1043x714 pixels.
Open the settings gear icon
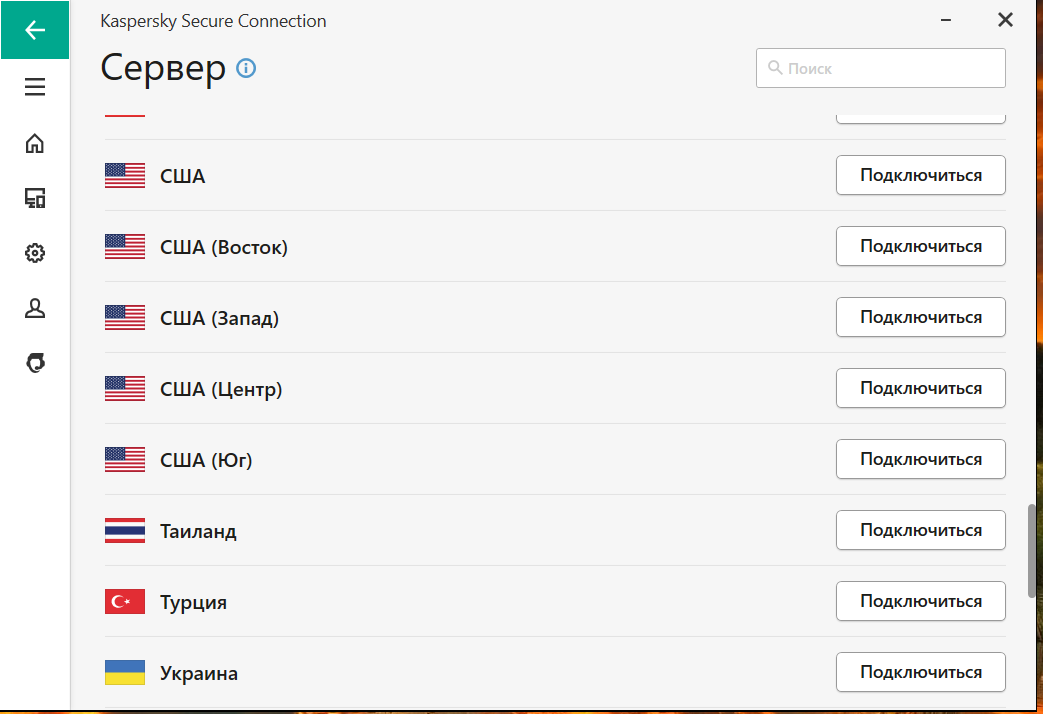click(35, 253)
